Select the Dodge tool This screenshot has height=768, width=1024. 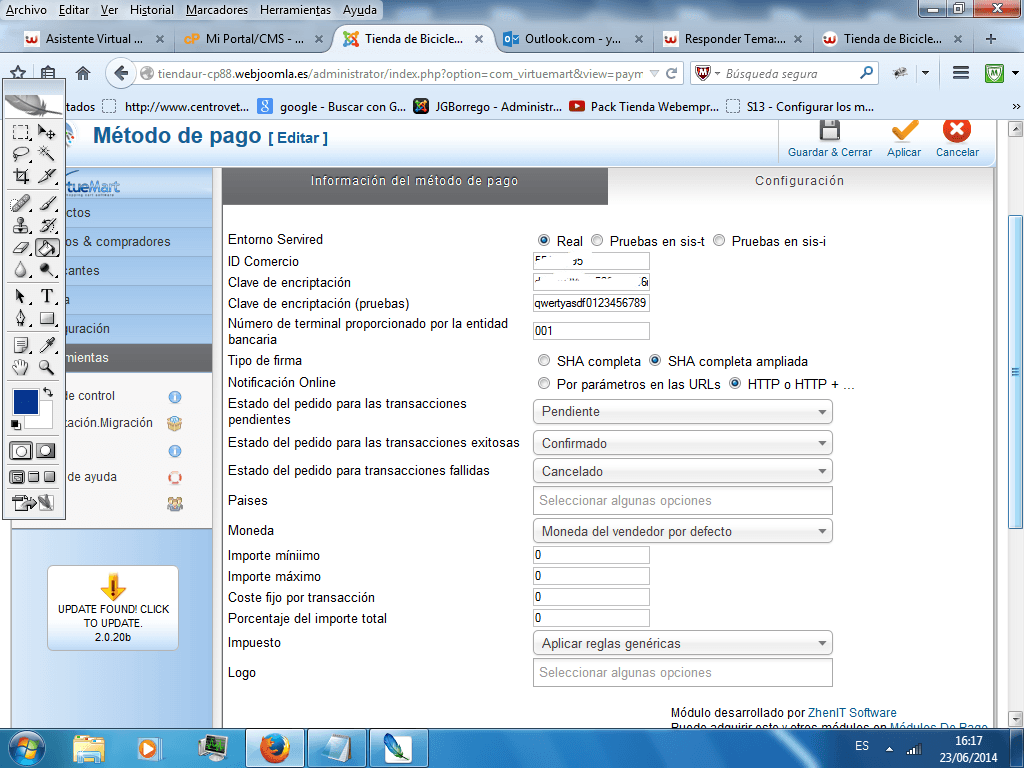pos(46,269)
